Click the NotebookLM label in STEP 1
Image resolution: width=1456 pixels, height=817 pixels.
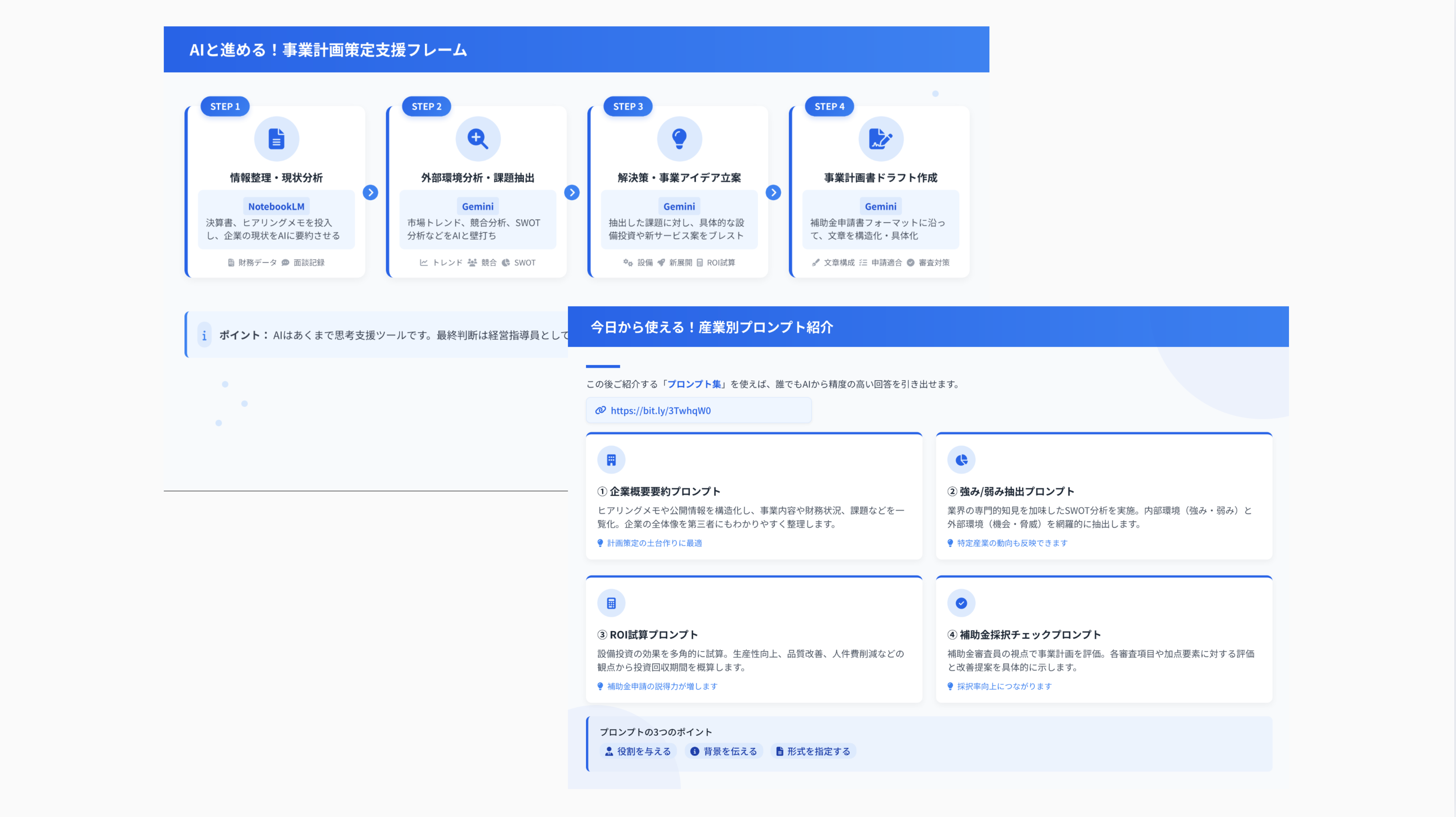276,206
